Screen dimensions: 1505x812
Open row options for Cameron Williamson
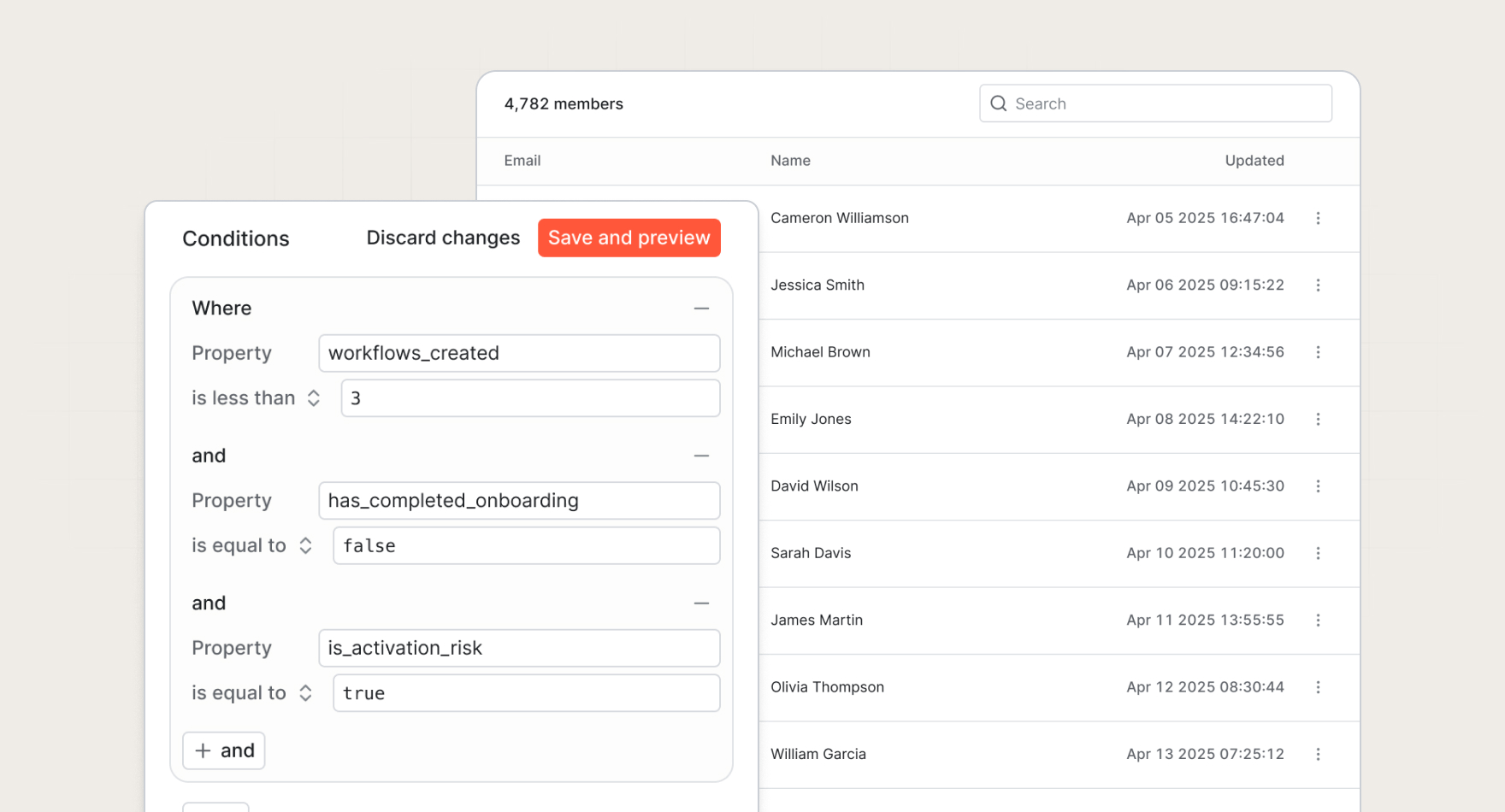[x=1318, y=218]
